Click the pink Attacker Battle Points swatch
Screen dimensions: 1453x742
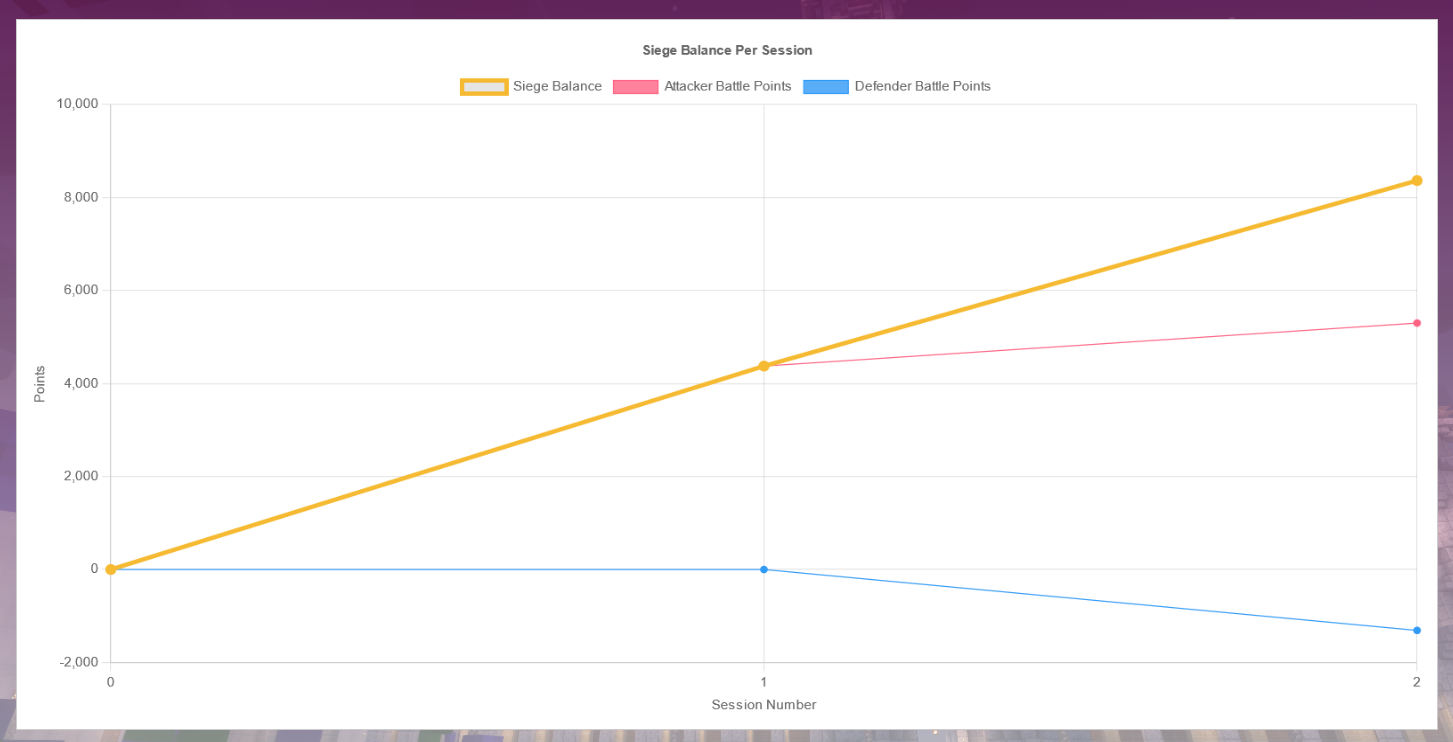[x=636, y=87]
